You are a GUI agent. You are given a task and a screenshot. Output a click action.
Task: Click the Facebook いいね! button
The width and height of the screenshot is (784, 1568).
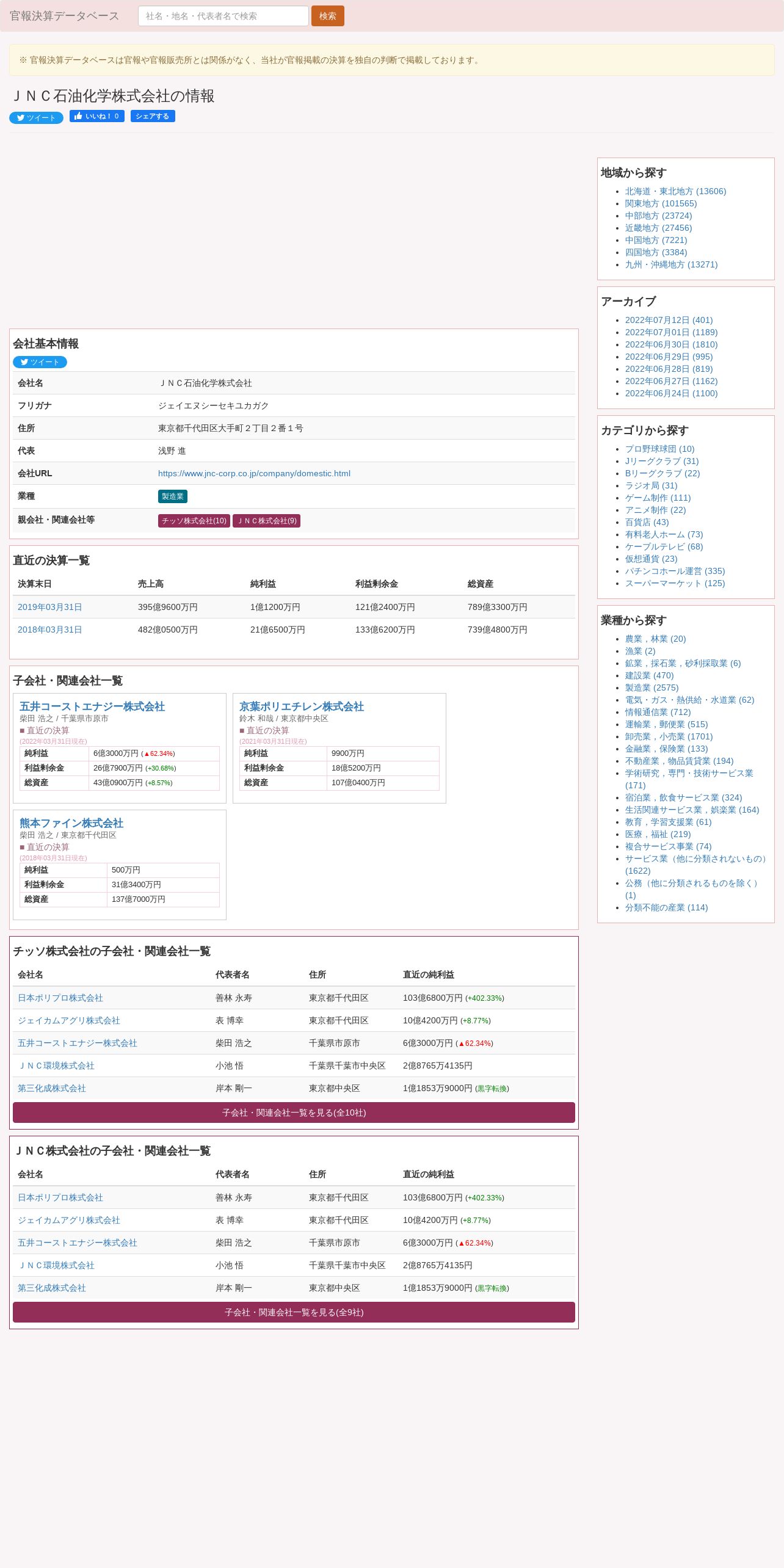point(97,116)
